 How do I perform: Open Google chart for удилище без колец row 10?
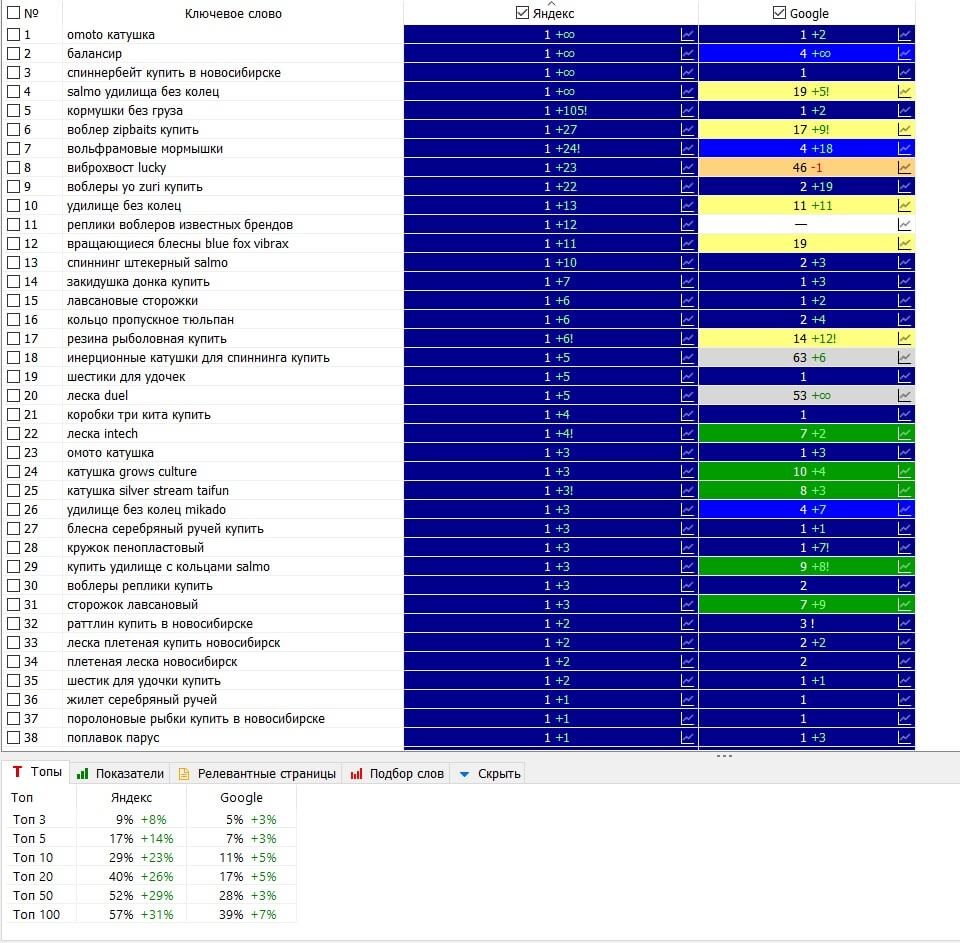click(905, 206)
